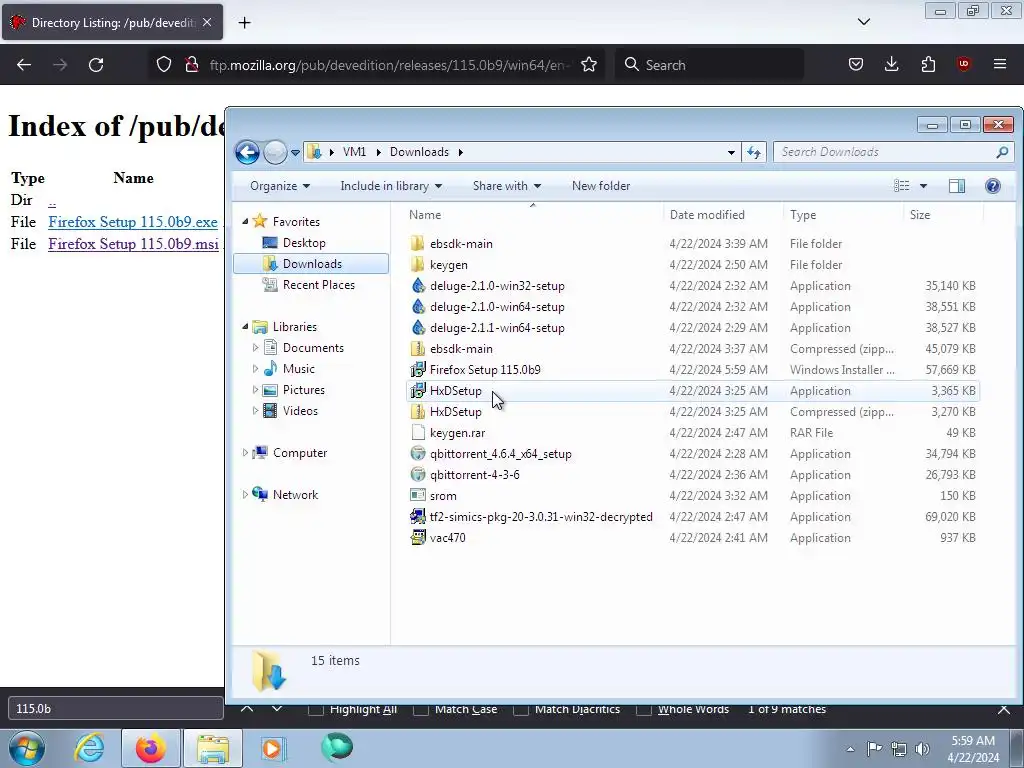Viewport: 1024px width, 768px height.
Task: Reload the Firefox page
Action: coord(96,65)
